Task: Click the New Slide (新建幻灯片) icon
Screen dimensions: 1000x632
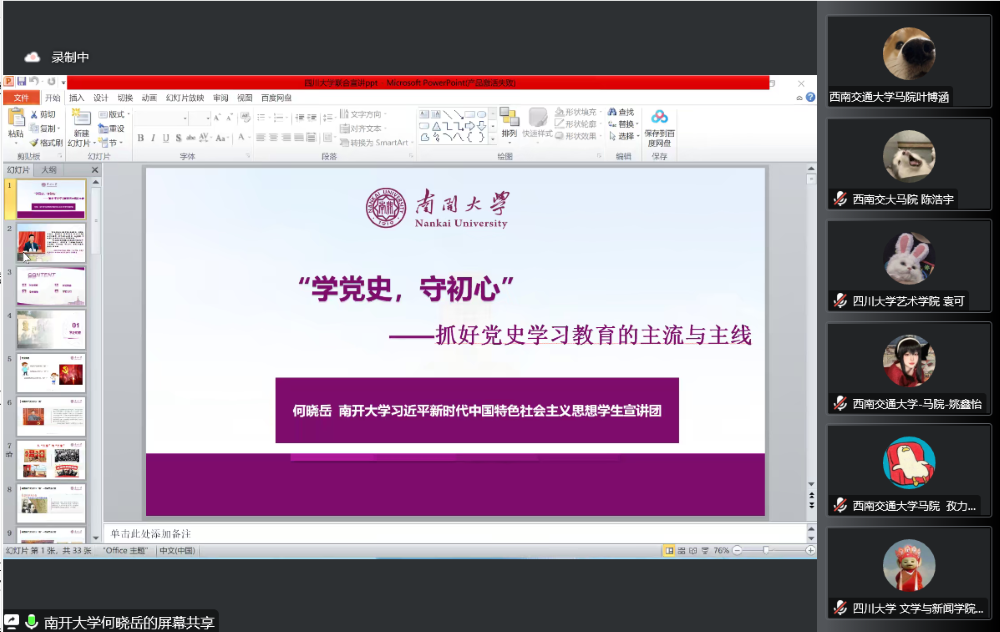Action: [x=81, y=118]
